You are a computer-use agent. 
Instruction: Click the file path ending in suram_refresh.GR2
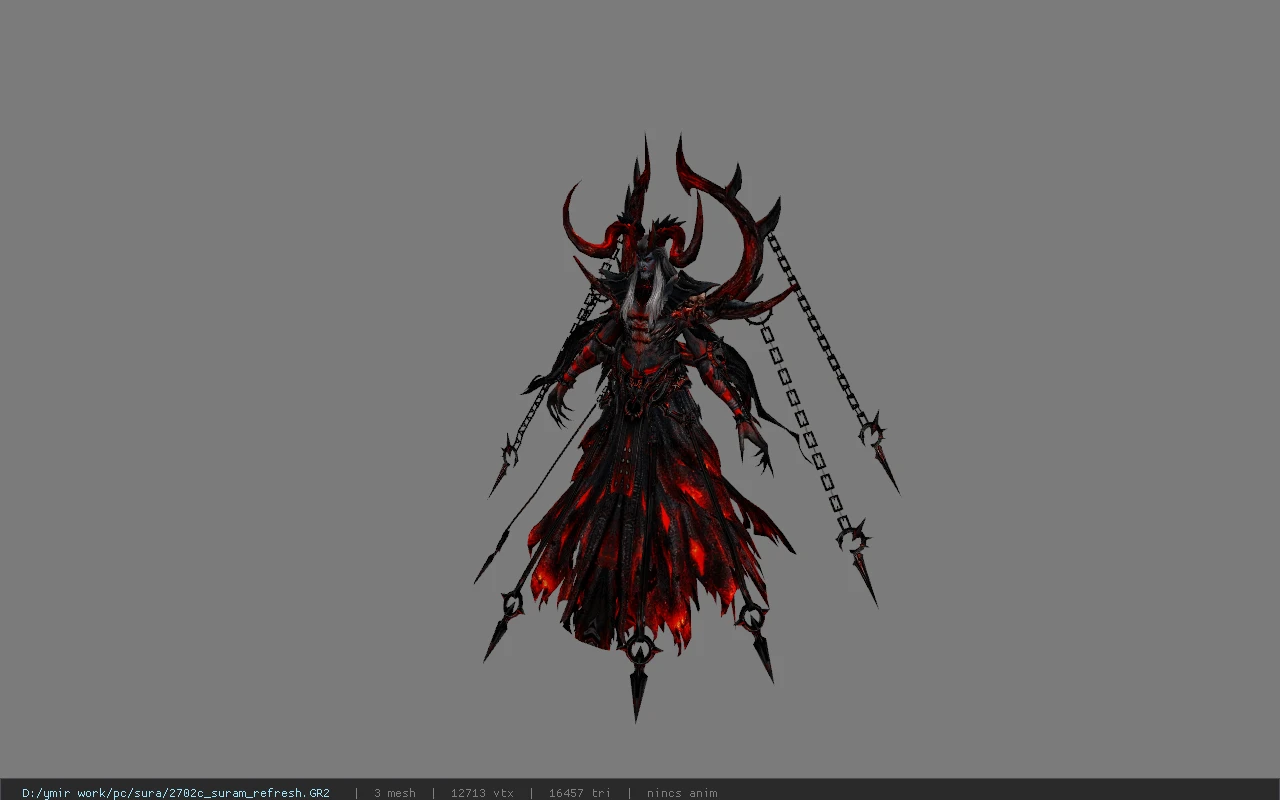coord(176,793)
